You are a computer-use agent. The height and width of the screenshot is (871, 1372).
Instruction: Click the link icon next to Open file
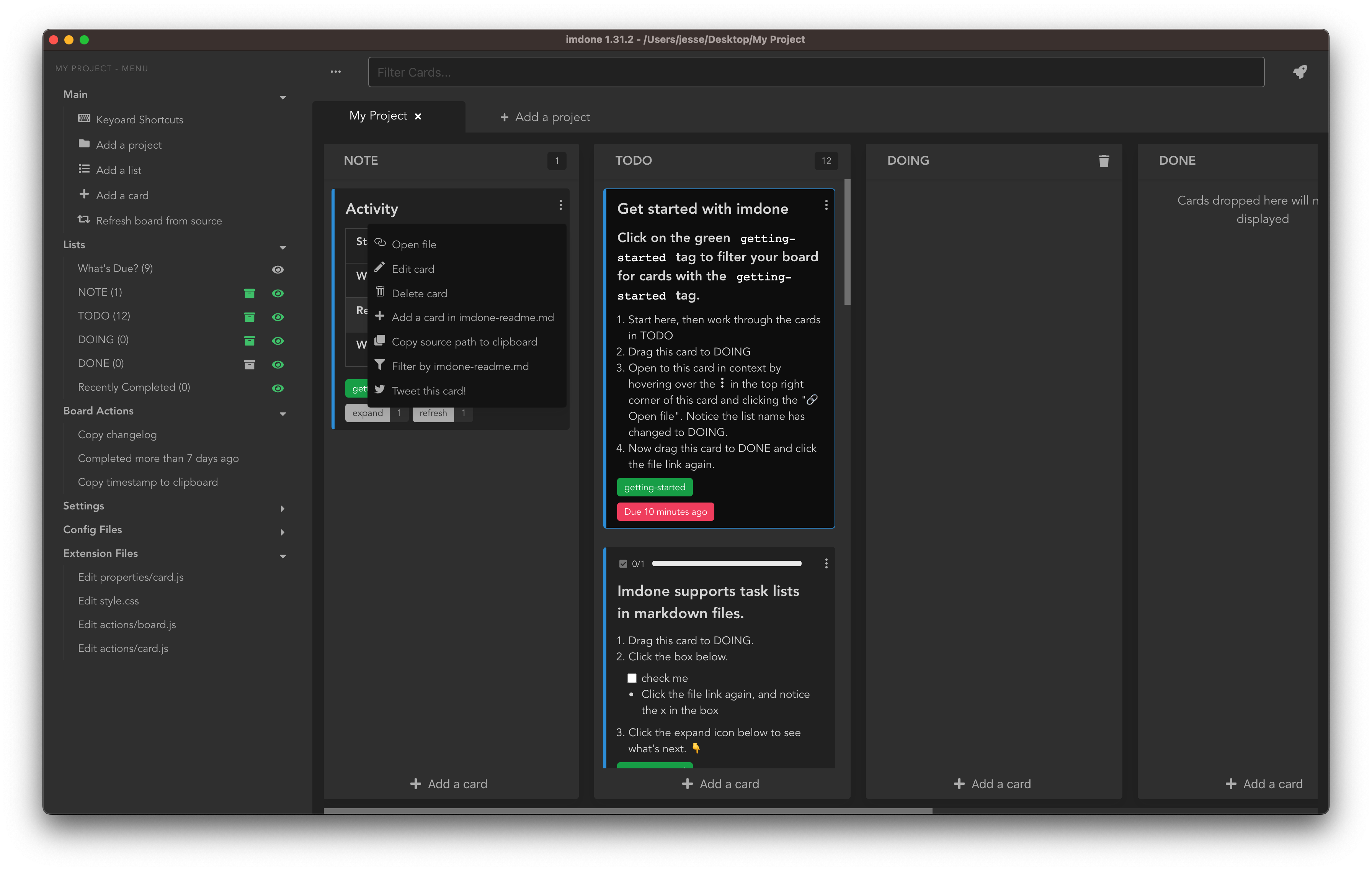(380, 243)
